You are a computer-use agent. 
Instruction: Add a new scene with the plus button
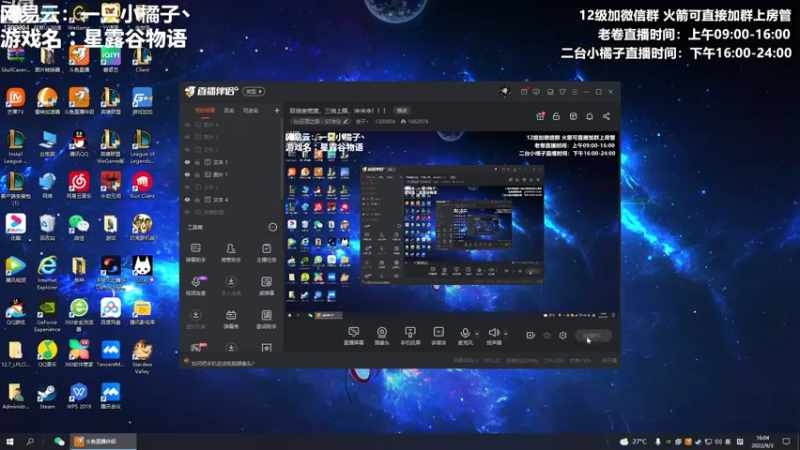(277, 110)
